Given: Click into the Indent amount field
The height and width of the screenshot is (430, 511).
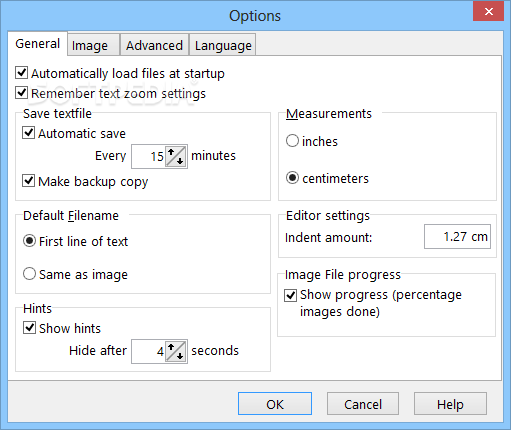Looking at the screenshot, I should pos(457,237).
